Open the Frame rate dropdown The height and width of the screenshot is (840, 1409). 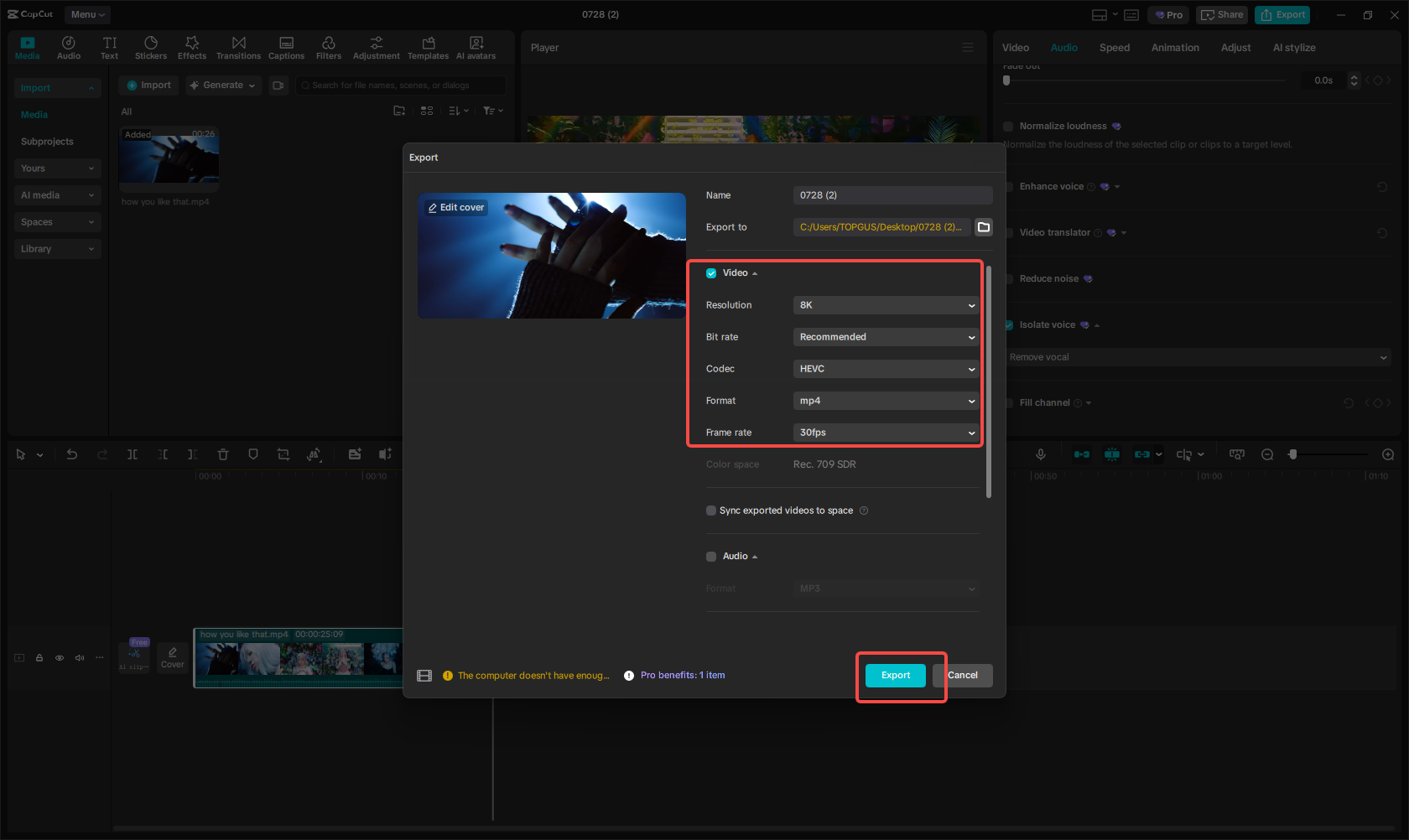coord(886,433)
